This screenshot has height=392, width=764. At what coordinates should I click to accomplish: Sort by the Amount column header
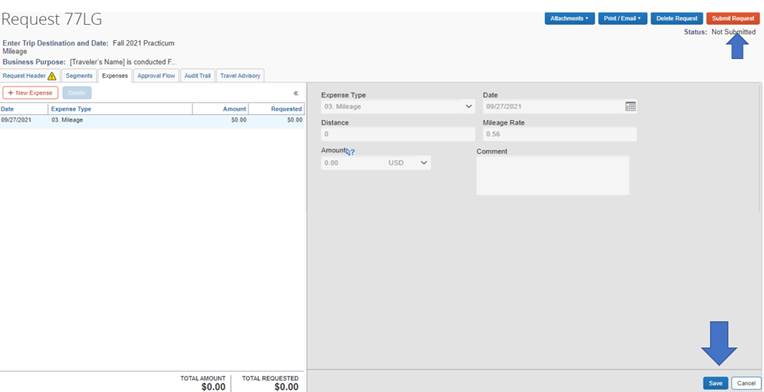[x=220, y=109]
